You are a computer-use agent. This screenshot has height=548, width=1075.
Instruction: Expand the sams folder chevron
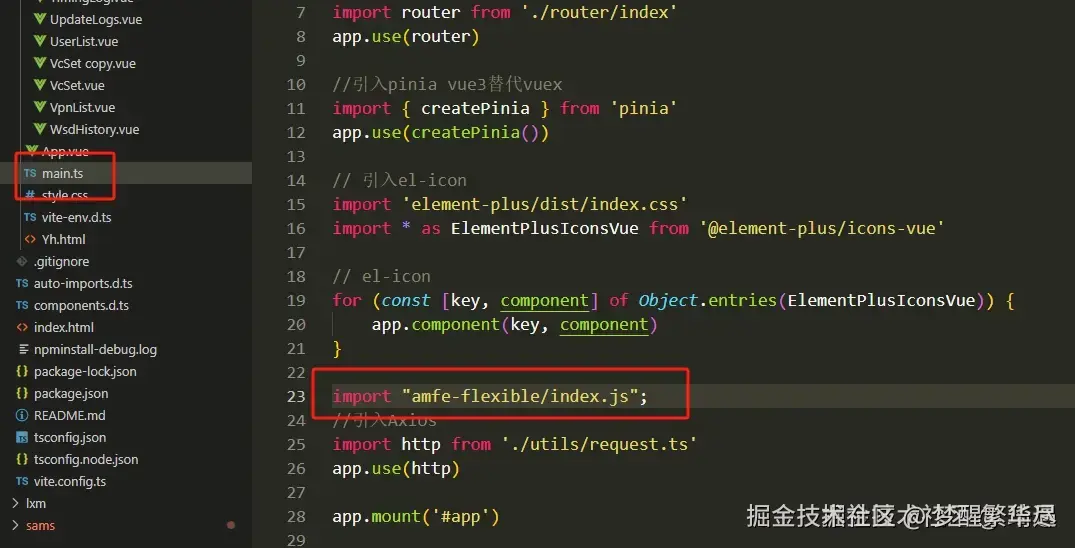coord(15,525)
